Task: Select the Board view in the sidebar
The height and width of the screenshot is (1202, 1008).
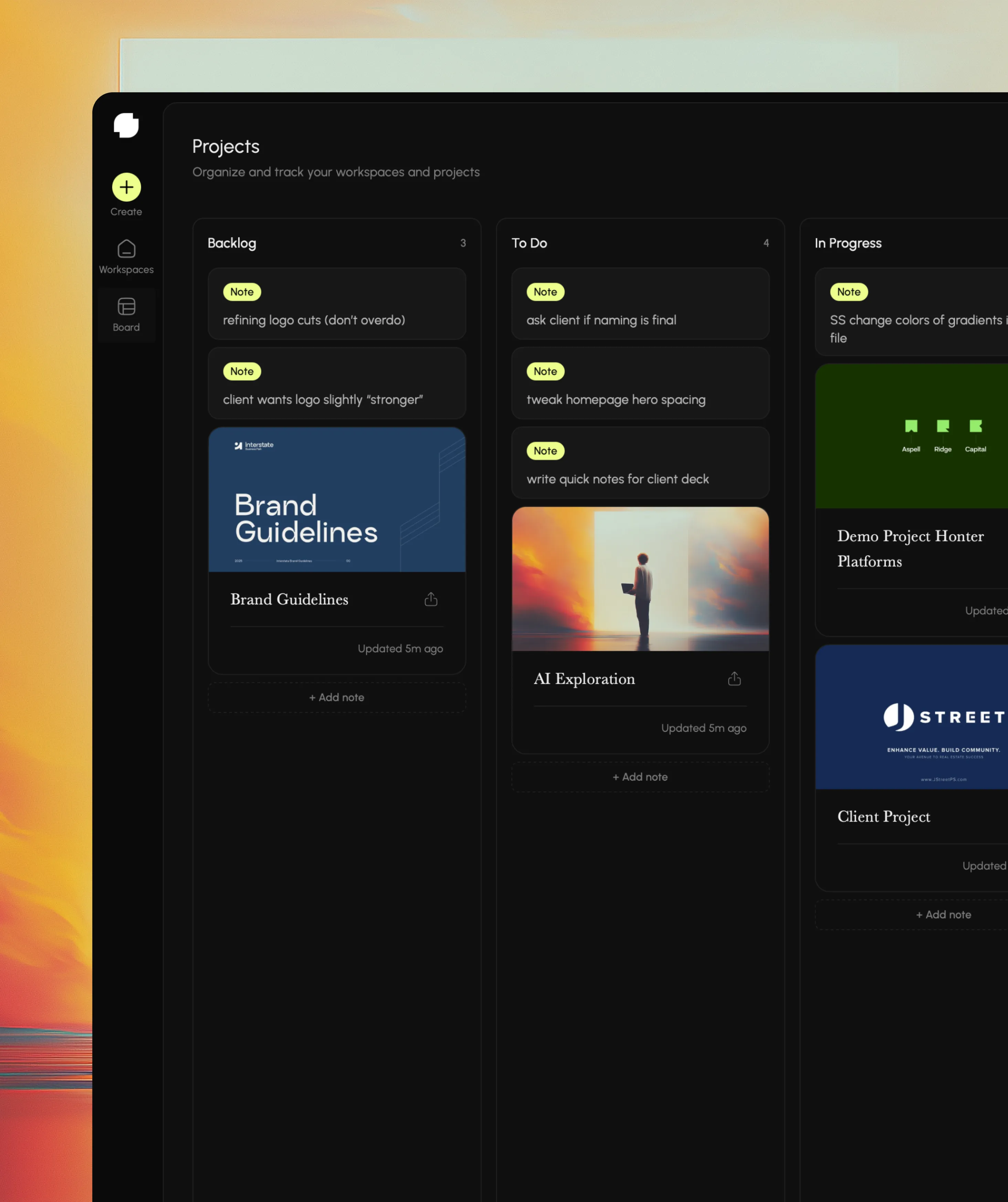Action: coord(126,314)
